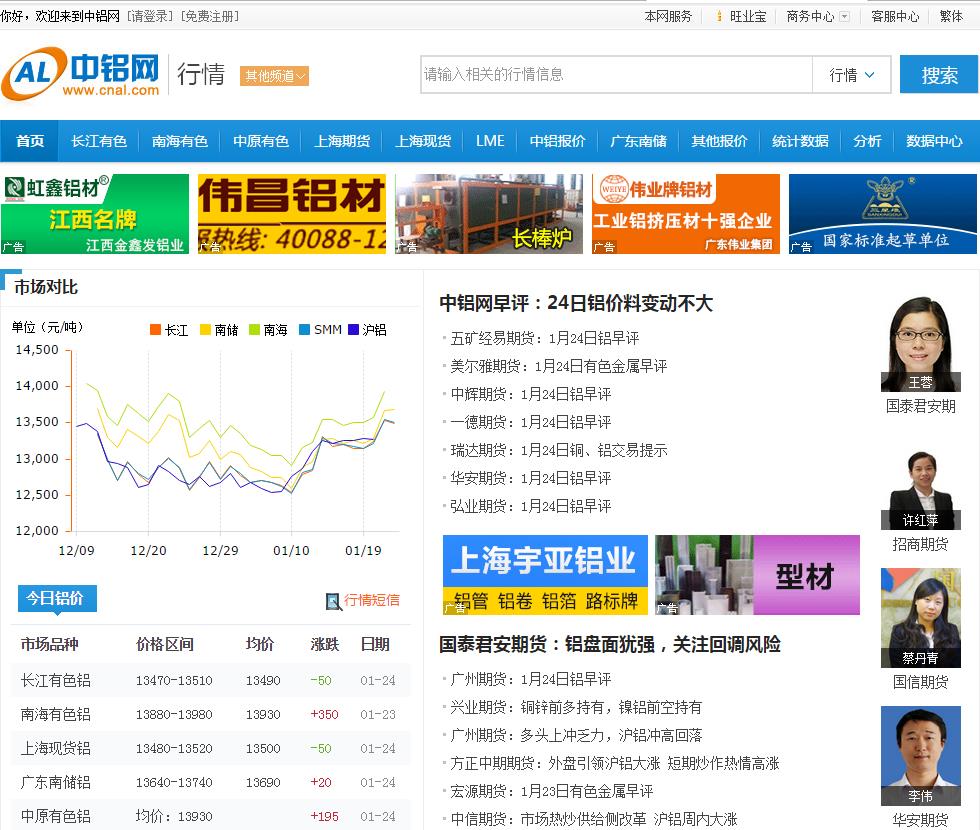This screenshot has height=830, width=980.
Task: Open the 上海宇亚铝业 banner
Action: click(545, 575)
